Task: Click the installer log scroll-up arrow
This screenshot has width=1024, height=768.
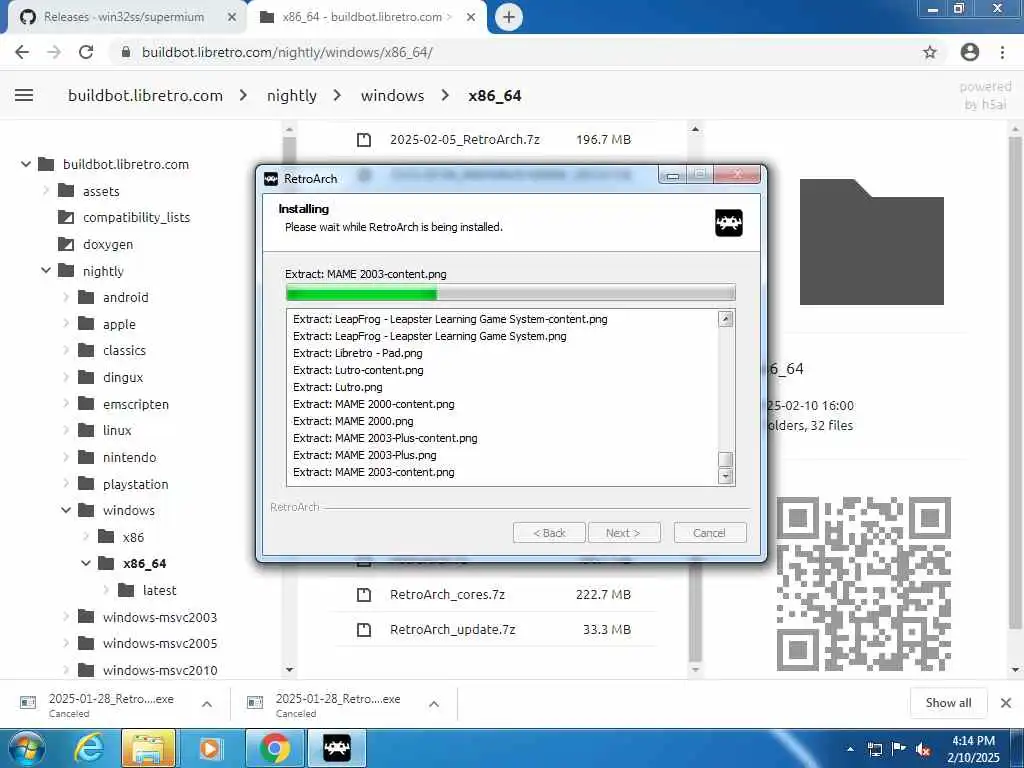Action: (726, 319)
